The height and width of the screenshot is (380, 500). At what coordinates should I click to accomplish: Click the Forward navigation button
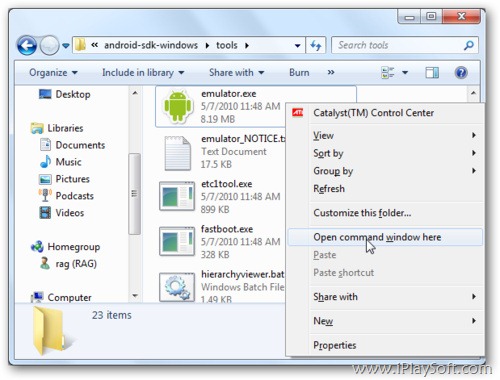50,45
